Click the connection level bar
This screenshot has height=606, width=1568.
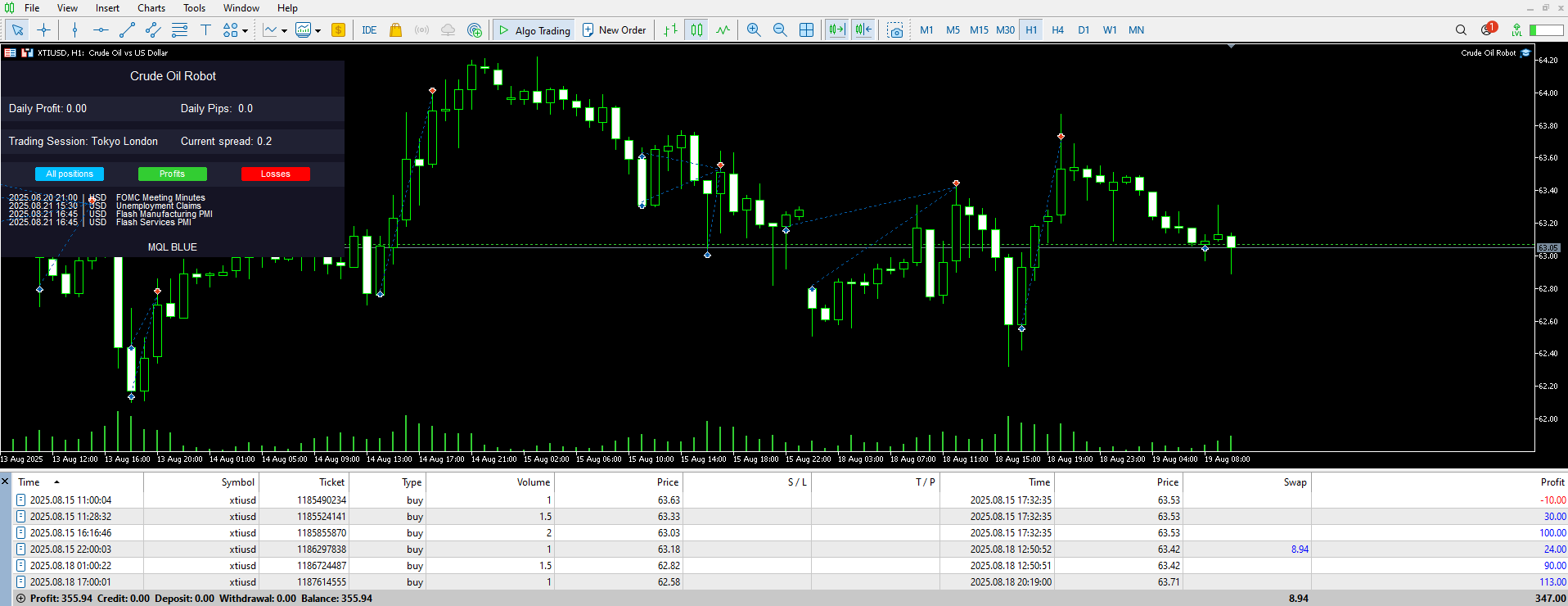coord(1547,30)
